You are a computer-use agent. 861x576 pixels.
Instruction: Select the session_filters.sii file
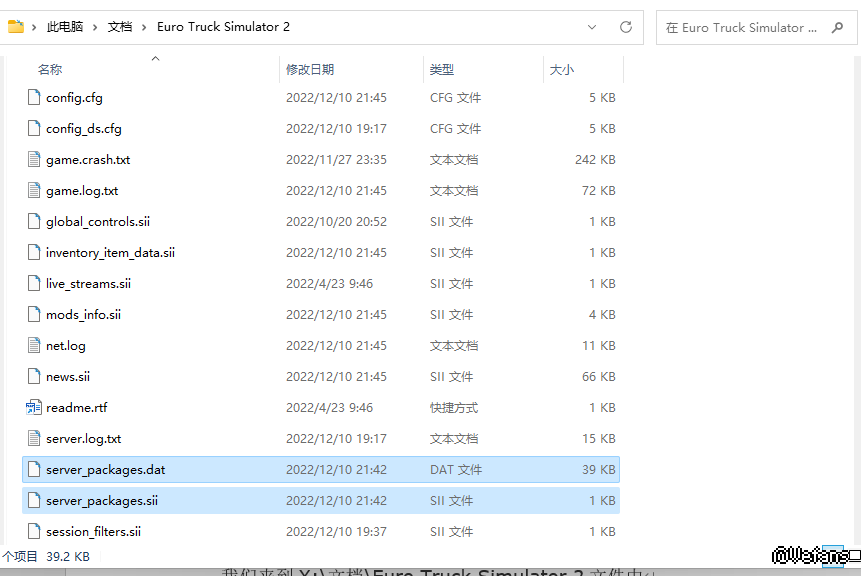(x=93, y=532)
